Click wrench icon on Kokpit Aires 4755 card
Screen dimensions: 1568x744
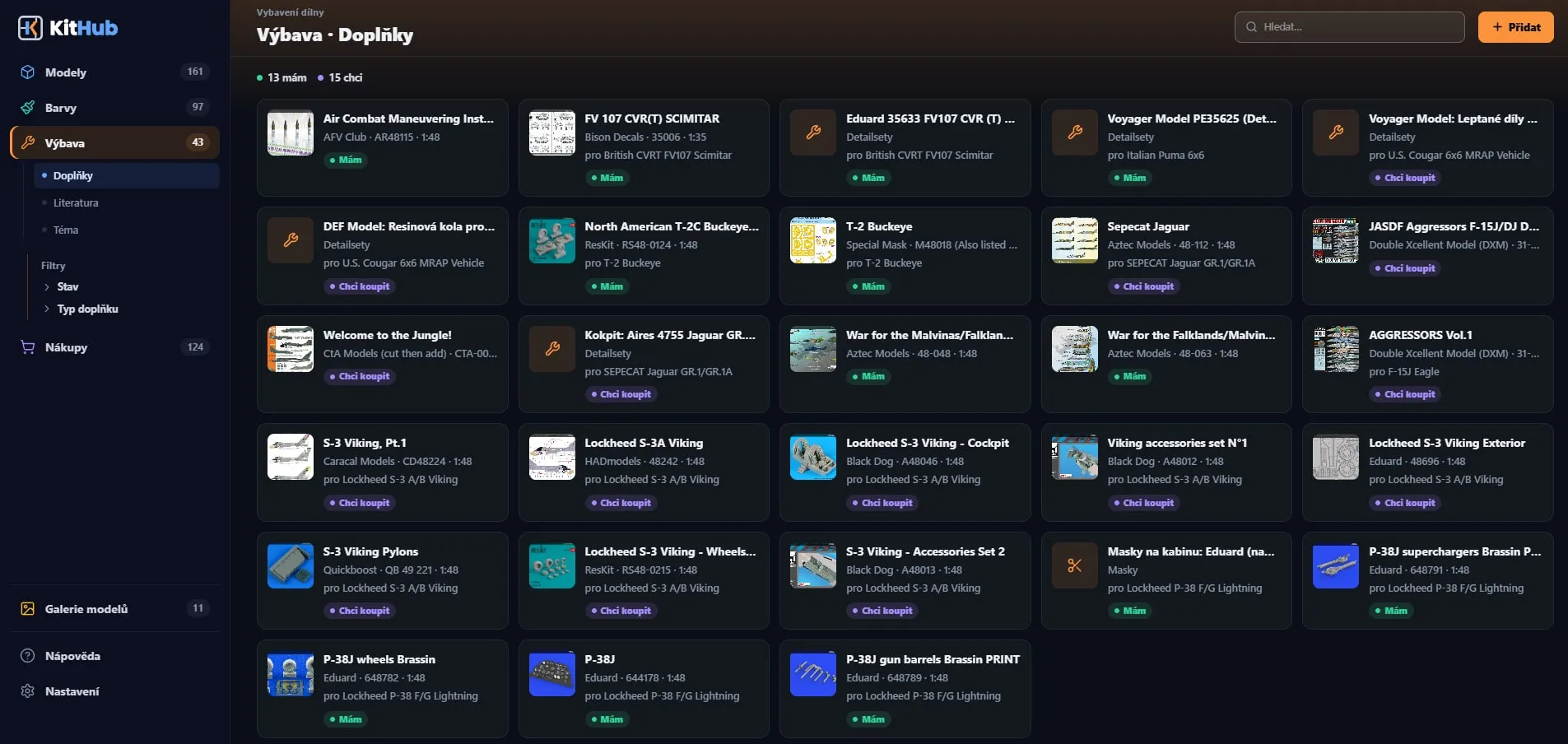[x=552, y=349]
